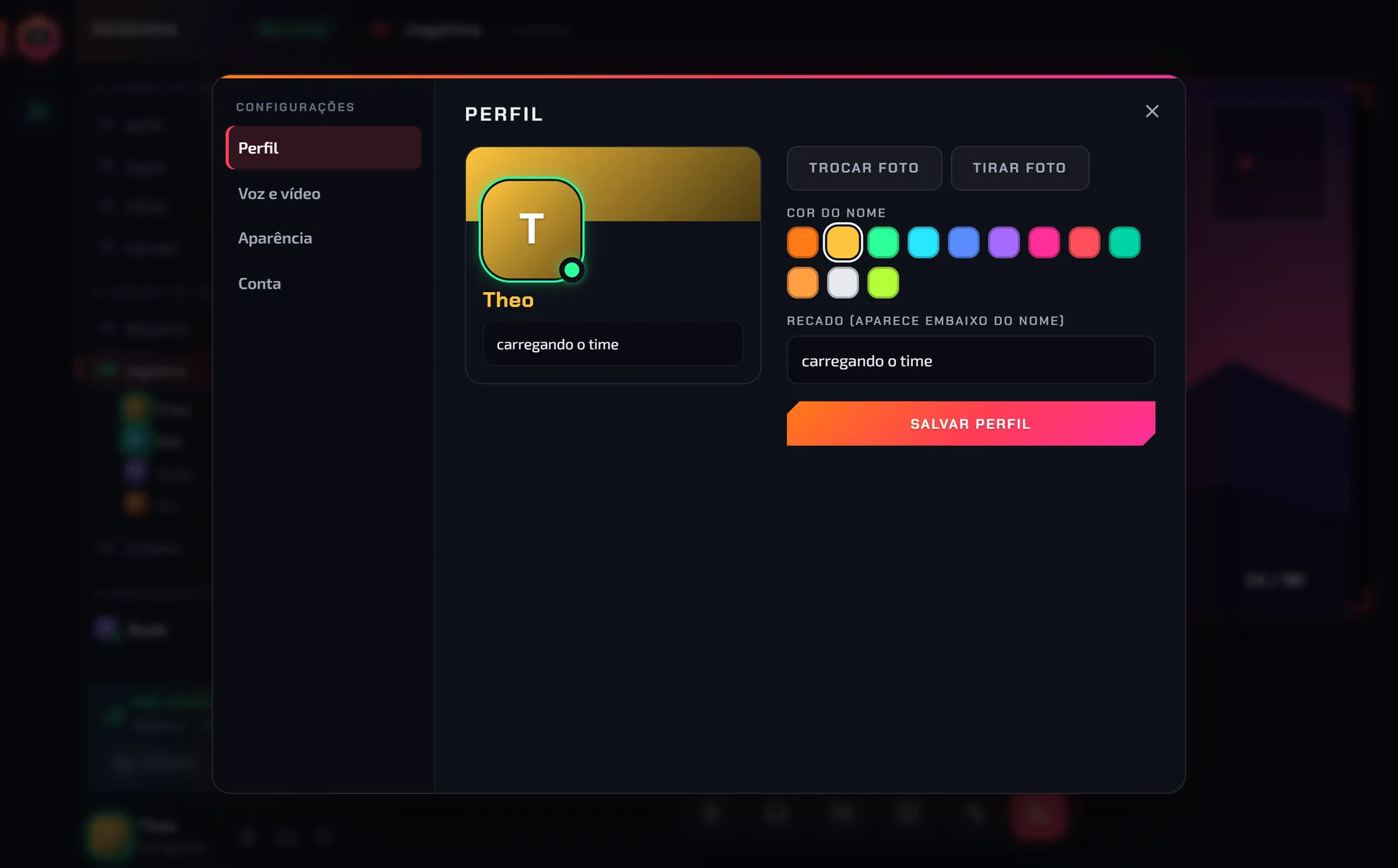1398x868 pixels.
Task: Close the settings dialog with X
Action: 1152,111
